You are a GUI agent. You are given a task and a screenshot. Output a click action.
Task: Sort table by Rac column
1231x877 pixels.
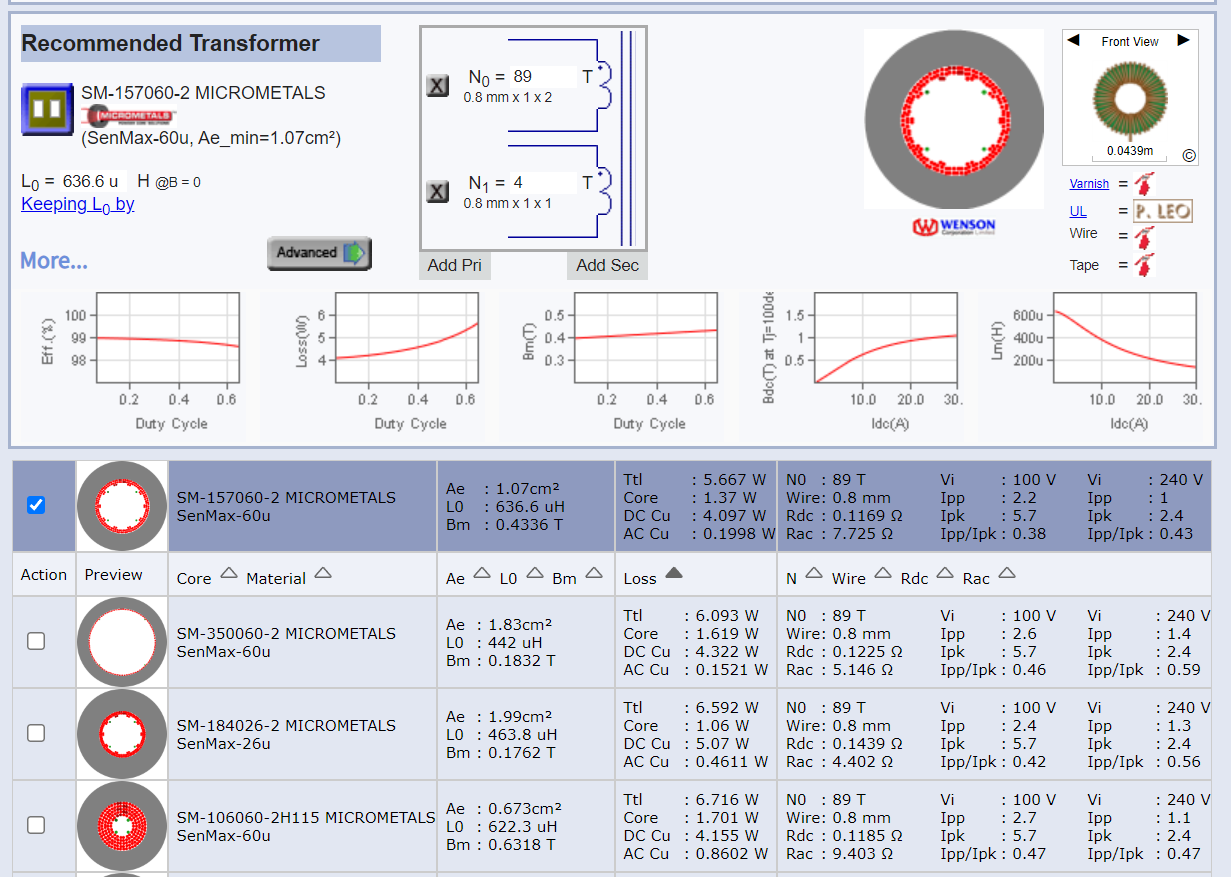1007,574
